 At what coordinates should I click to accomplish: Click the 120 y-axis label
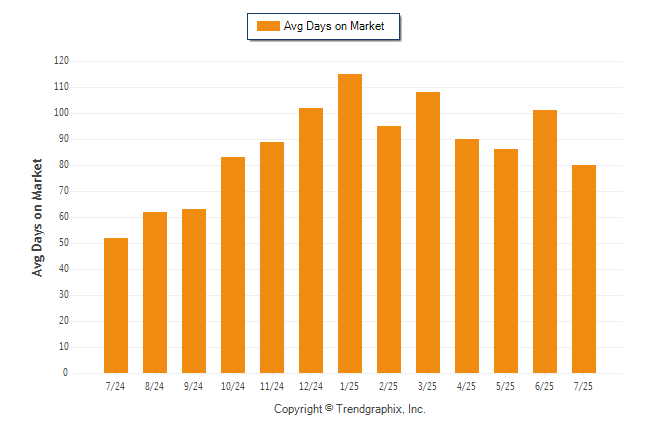[61, 61]
